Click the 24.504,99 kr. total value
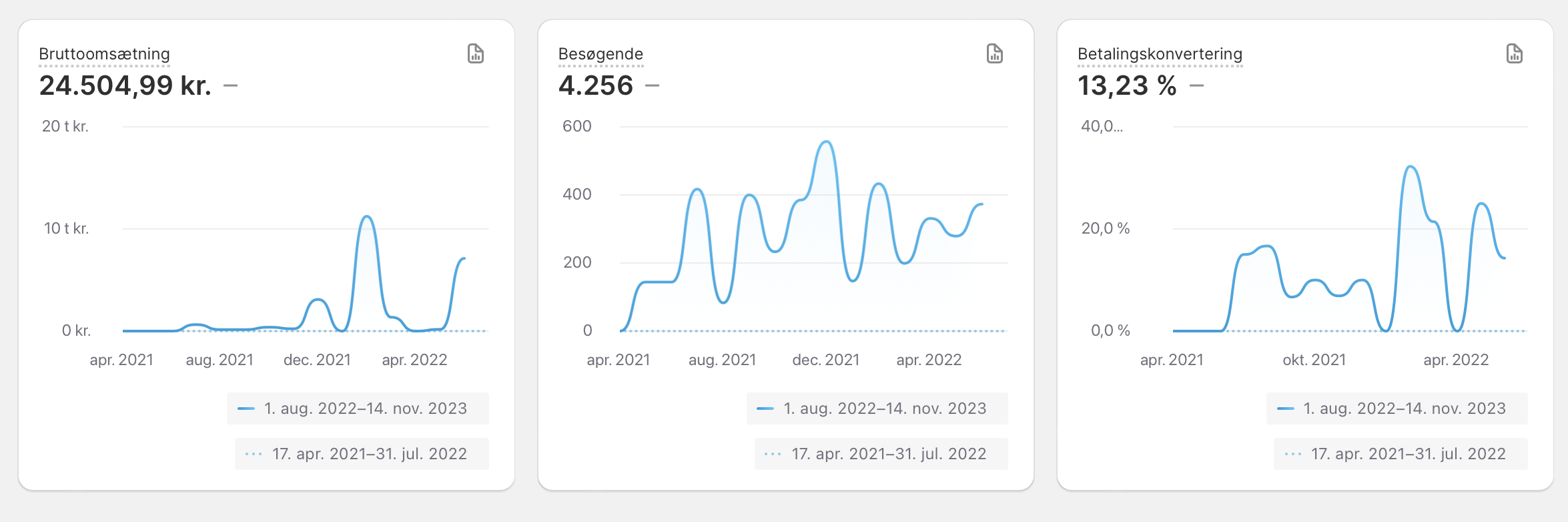 125,85
